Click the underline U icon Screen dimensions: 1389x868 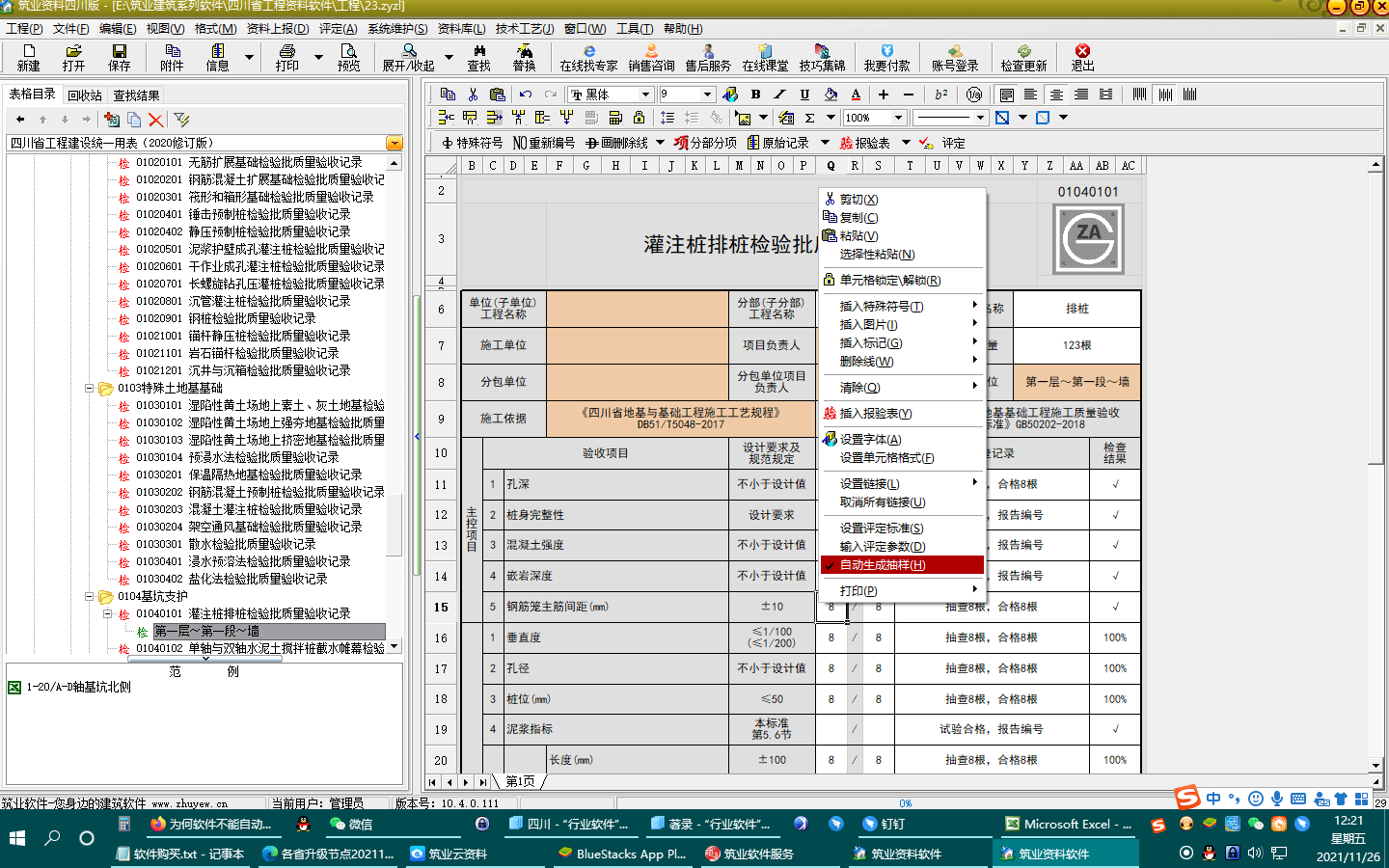804,94
